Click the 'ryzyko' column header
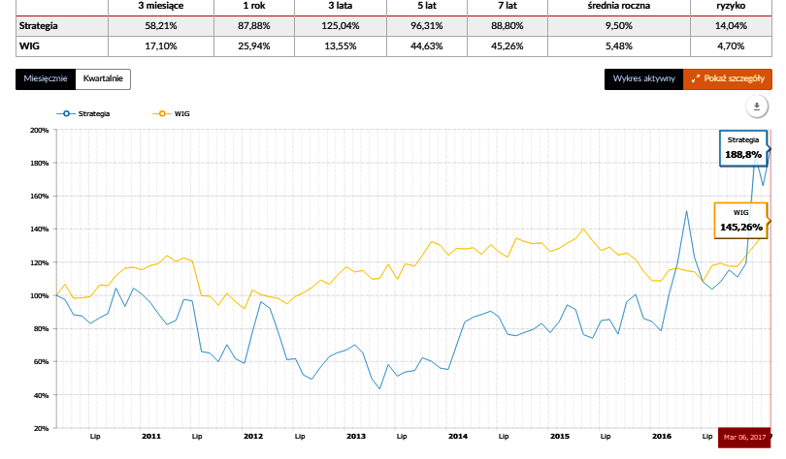 (x=731, y=6)
